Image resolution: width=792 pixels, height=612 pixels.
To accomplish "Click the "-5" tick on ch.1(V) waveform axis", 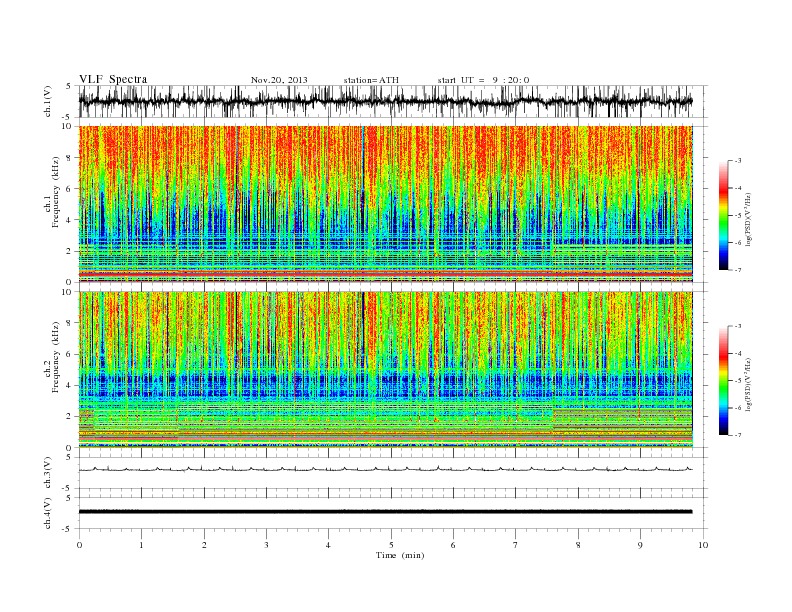I will click(x=68, y=117).
